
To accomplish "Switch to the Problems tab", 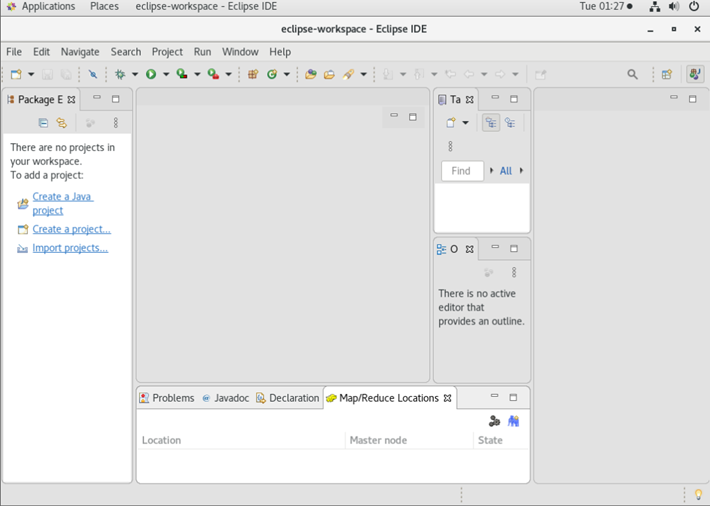I will pos(167,398).
